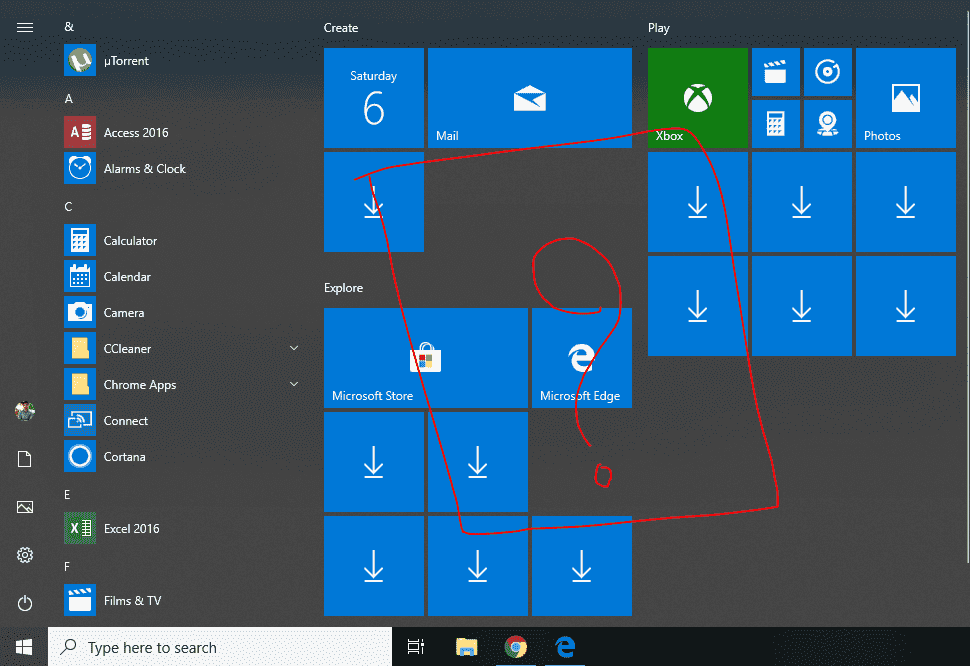970x666 pixels.
Task: Click the letter F section header
Action: (x=67, y=566)
